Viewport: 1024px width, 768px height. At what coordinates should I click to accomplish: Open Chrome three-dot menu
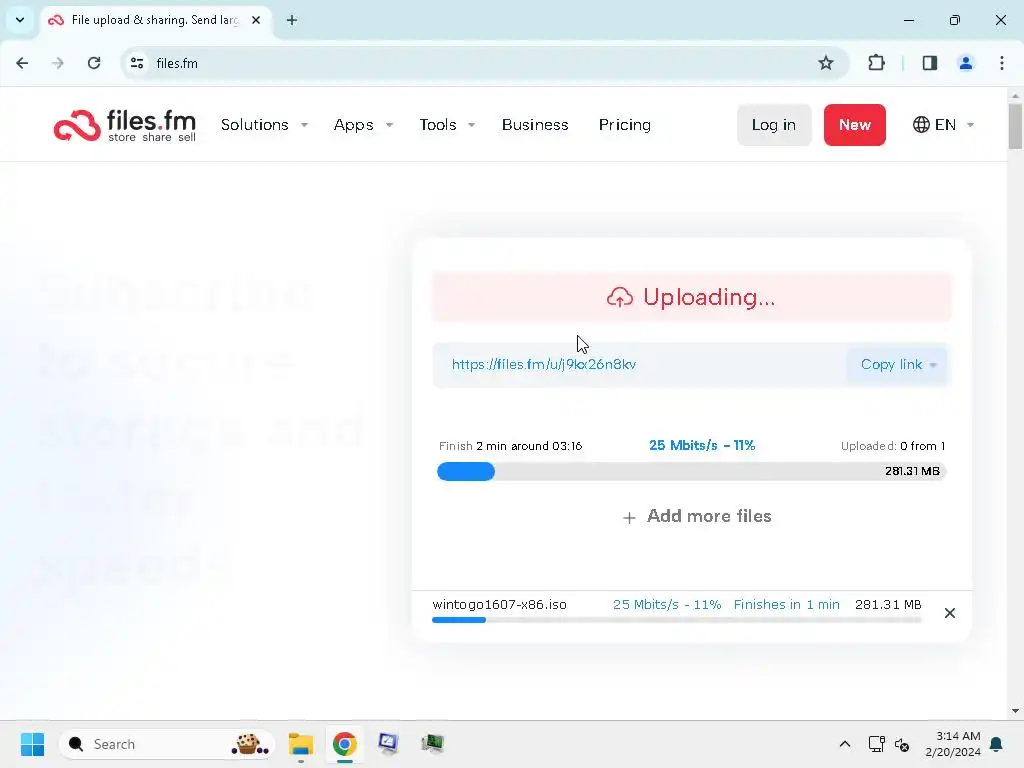[x=1002, y=63]
